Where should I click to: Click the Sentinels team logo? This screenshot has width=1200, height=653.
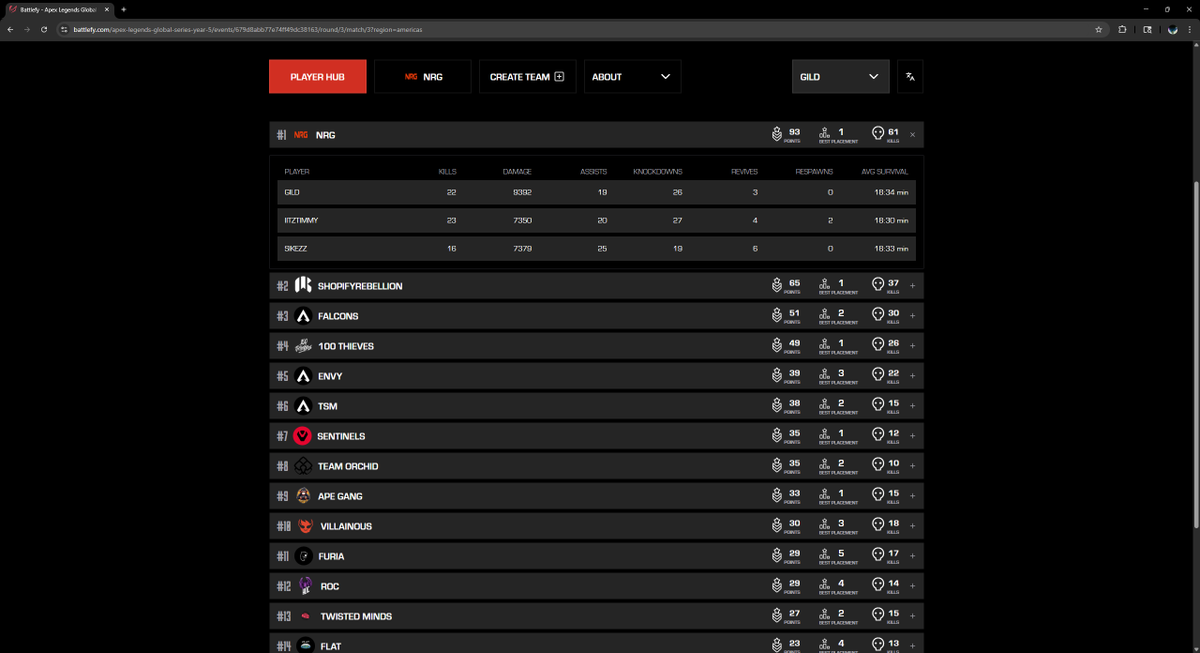303,436
